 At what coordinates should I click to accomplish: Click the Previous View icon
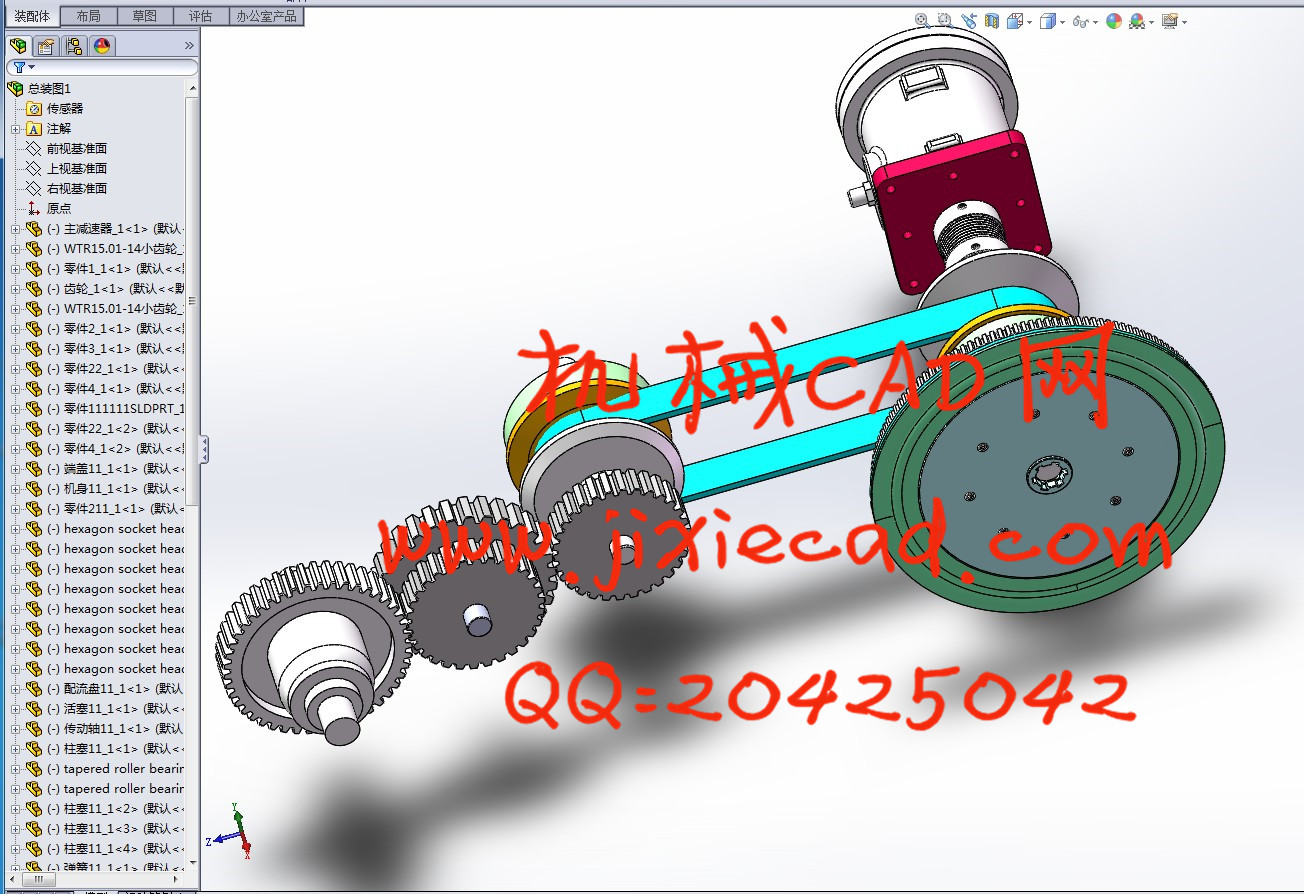click(968, 20)
